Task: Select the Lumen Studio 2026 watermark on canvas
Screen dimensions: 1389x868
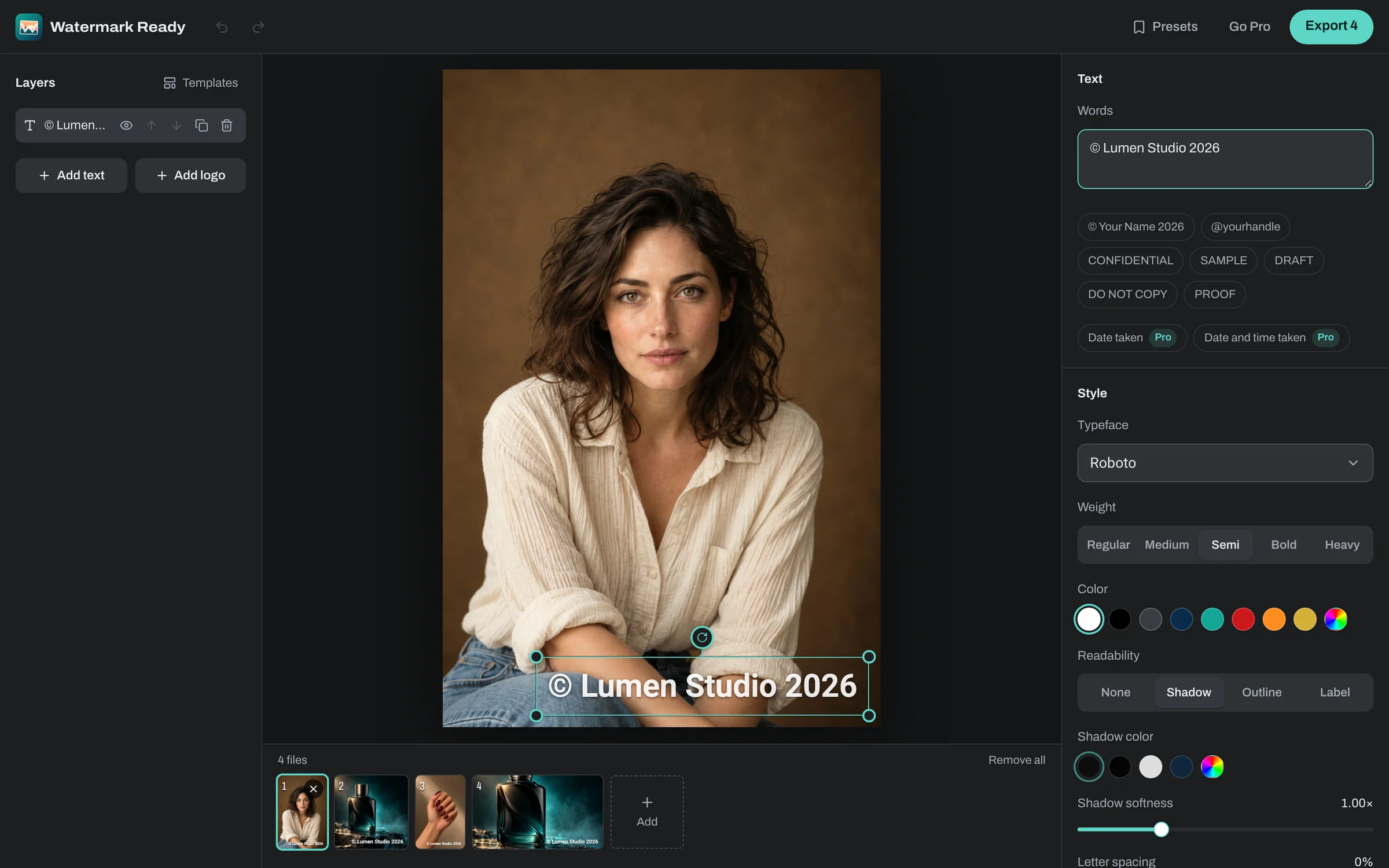Action: coord(702,686)
